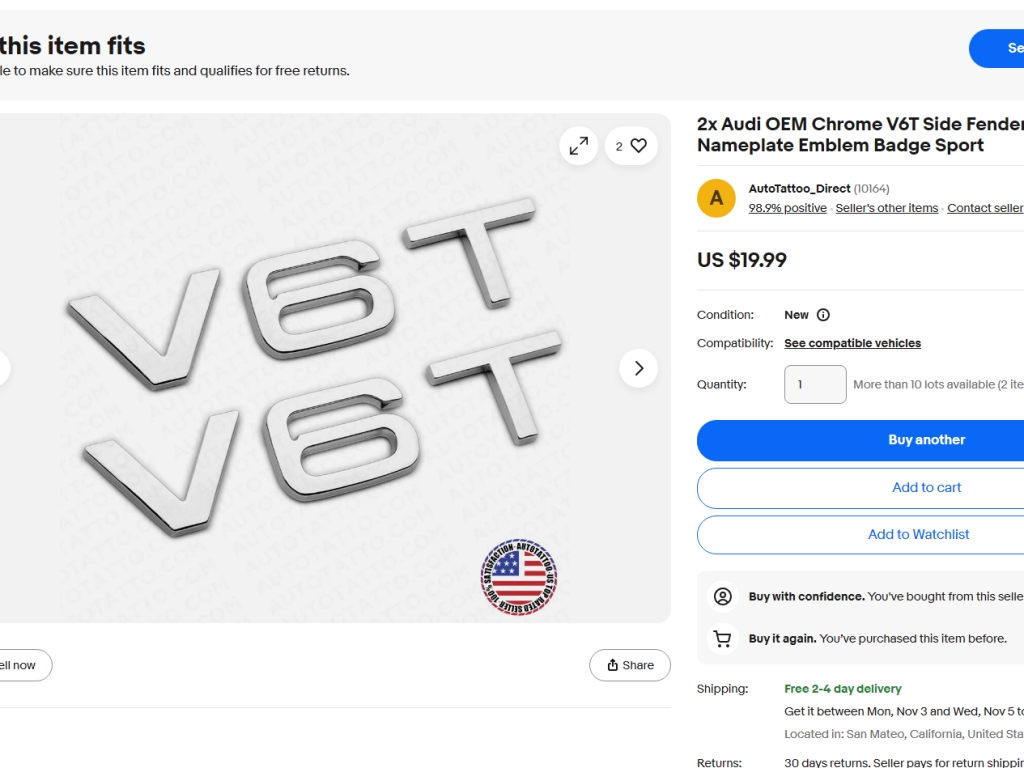Open See compatible vehicles link
The width and height of the screenshot is (1024, 768).
click(852, 343)
